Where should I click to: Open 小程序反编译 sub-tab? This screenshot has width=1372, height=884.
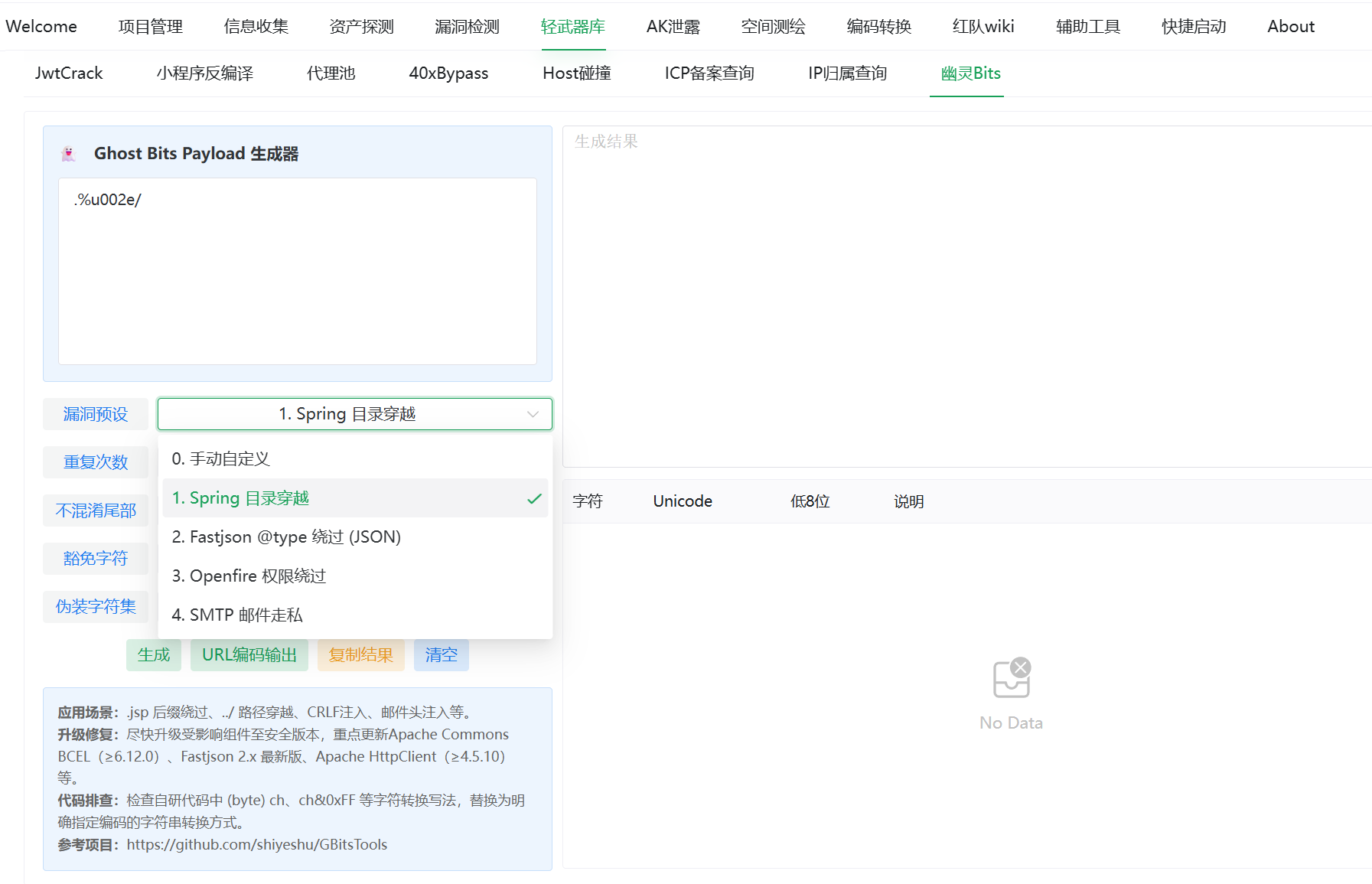pos(205,73)
